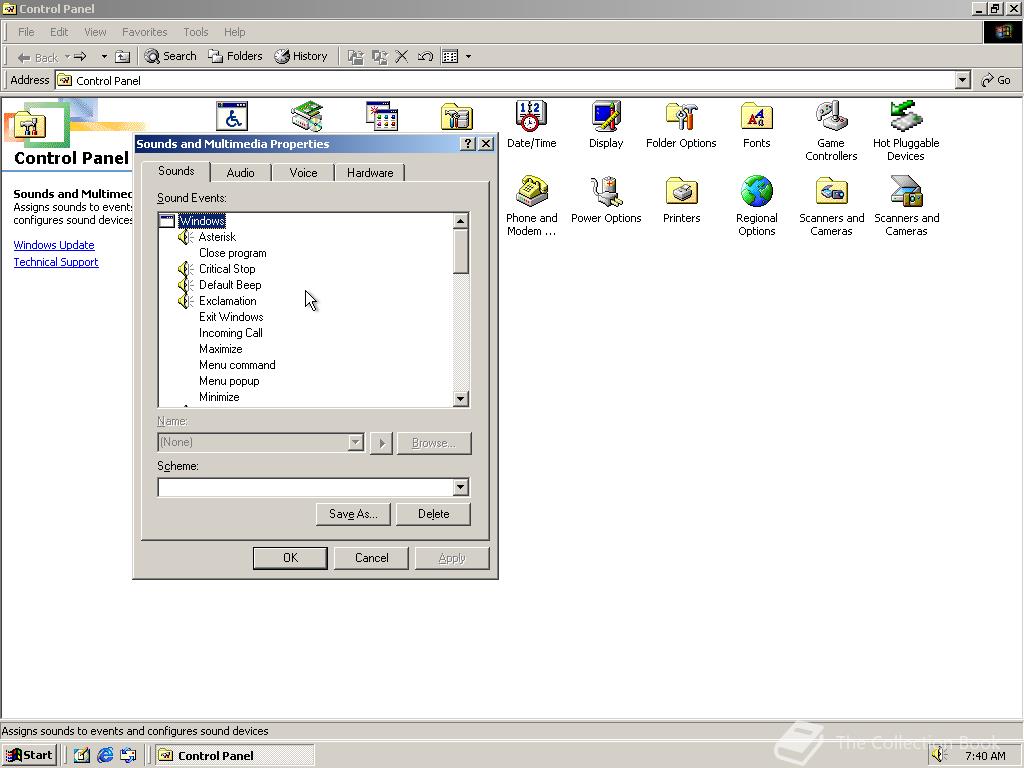Select the Critical Stop sound event
Image resolution: width=1024 pixels, height=768 pixels.
227,269
